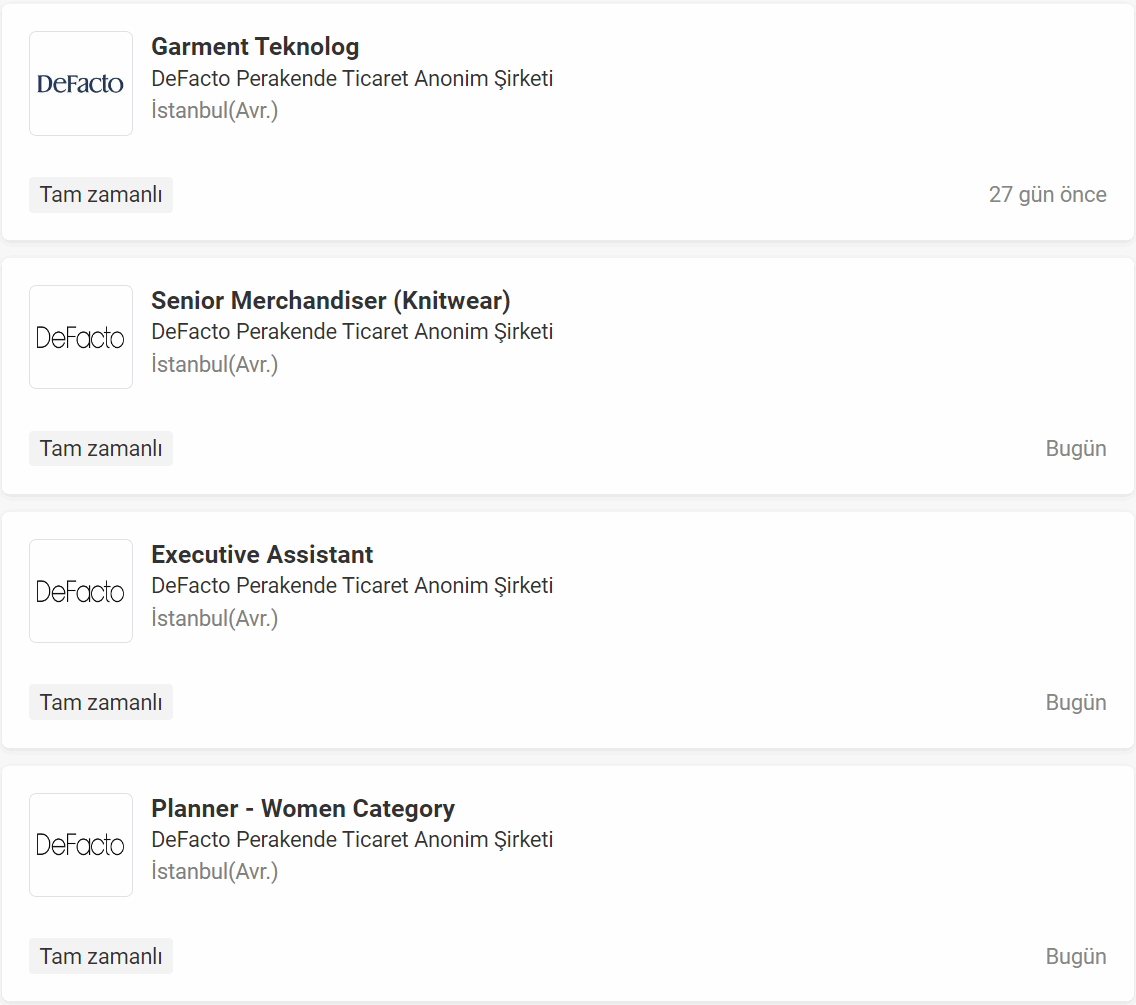1136x1005 pixels.
Task: Click İstanbul(Avr.) location under Planner listing
Action: coord(214,872)
